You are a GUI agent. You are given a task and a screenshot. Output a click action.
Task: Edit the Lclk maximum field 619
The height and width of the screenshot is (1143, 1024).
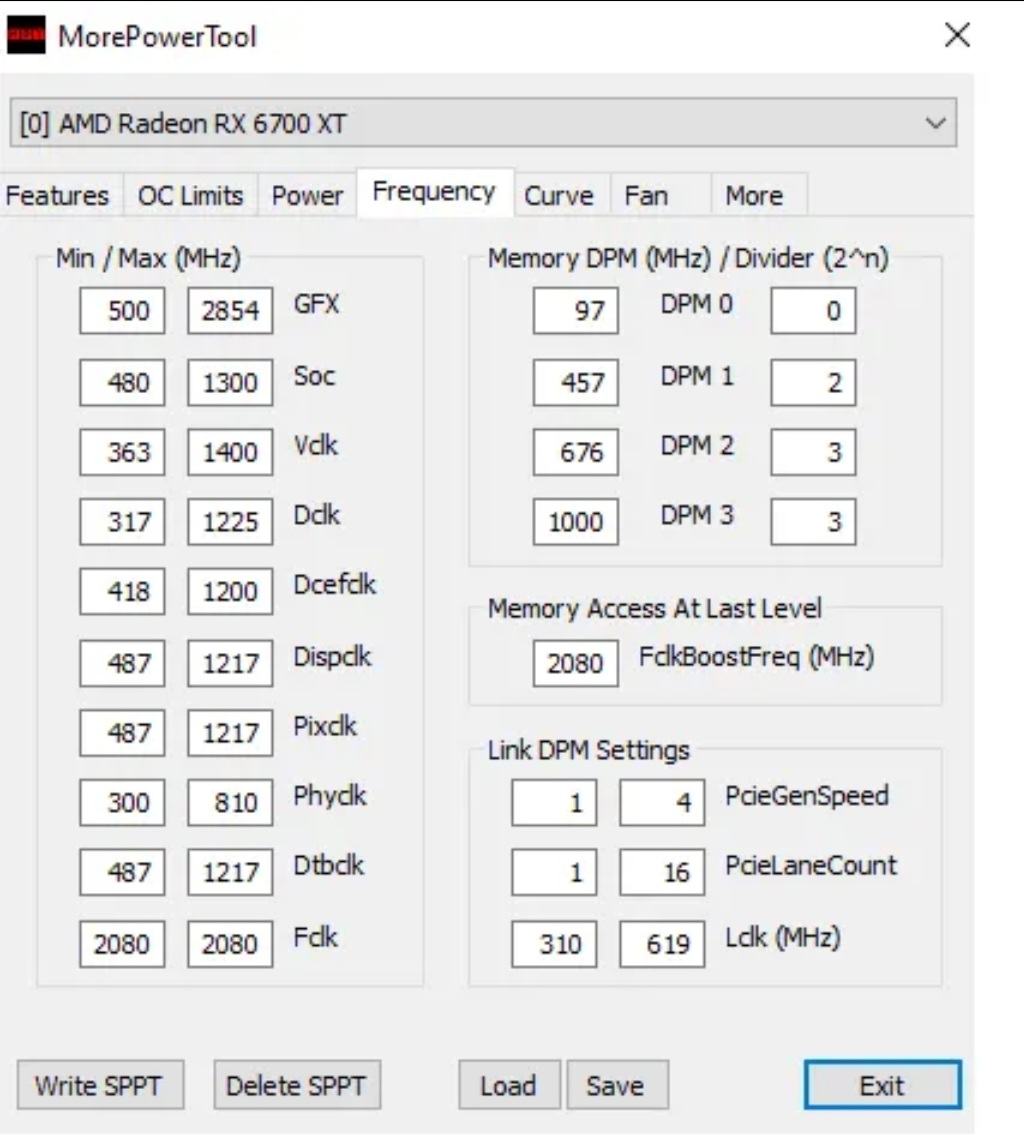pyautogui.click(x=663, y=944)
